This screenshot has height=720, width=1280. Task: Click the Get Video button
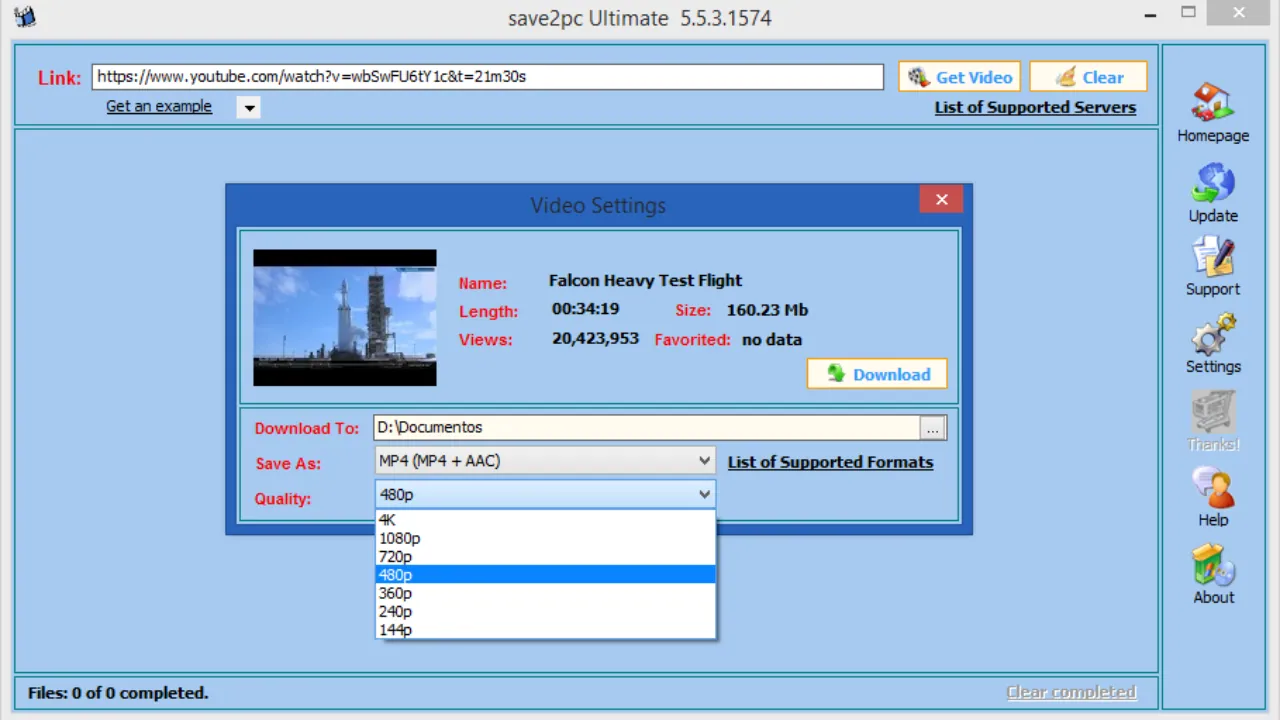tap(959, 77)
